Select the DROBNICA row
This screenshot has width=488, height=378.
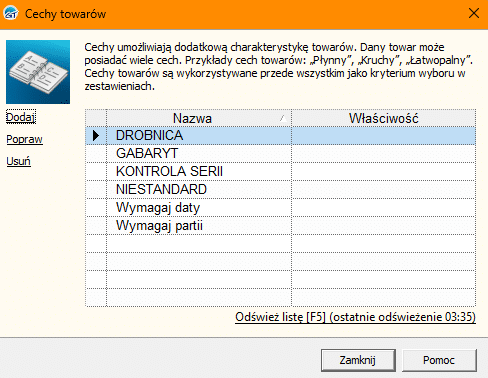pyautogui.click(x=280, y=136)
